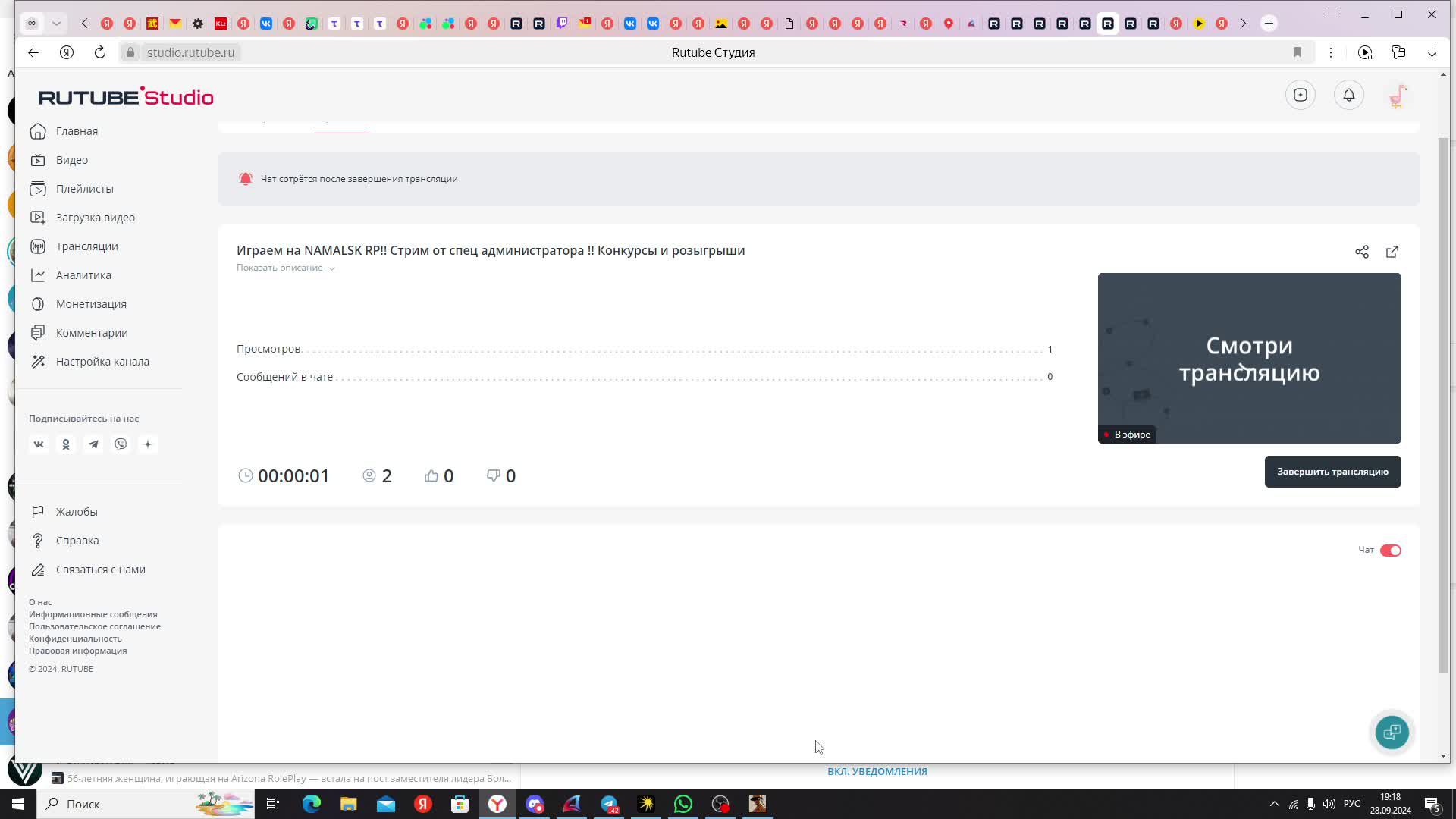Open the support chat floating button
1456x819 pixels.
pos(1392,733)
